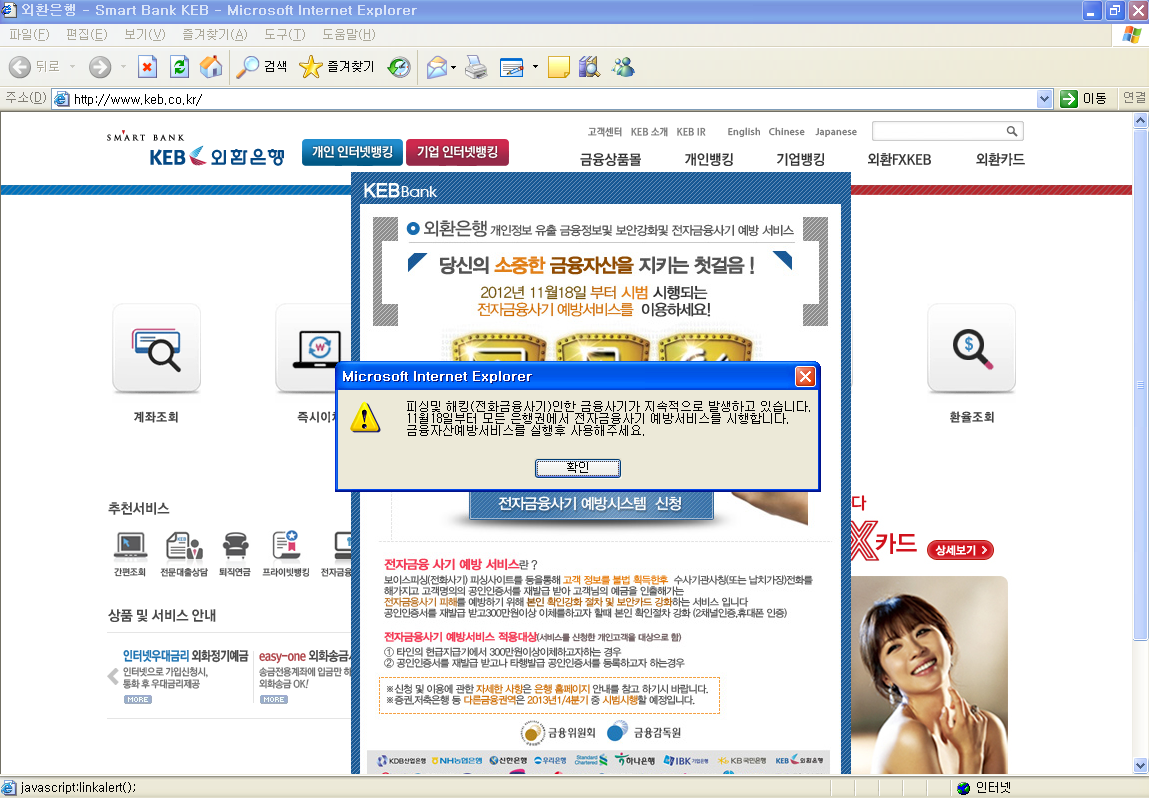Expand the Back button history dropdown
This screenshot has width=1149, height=798.
pos(73,67)
